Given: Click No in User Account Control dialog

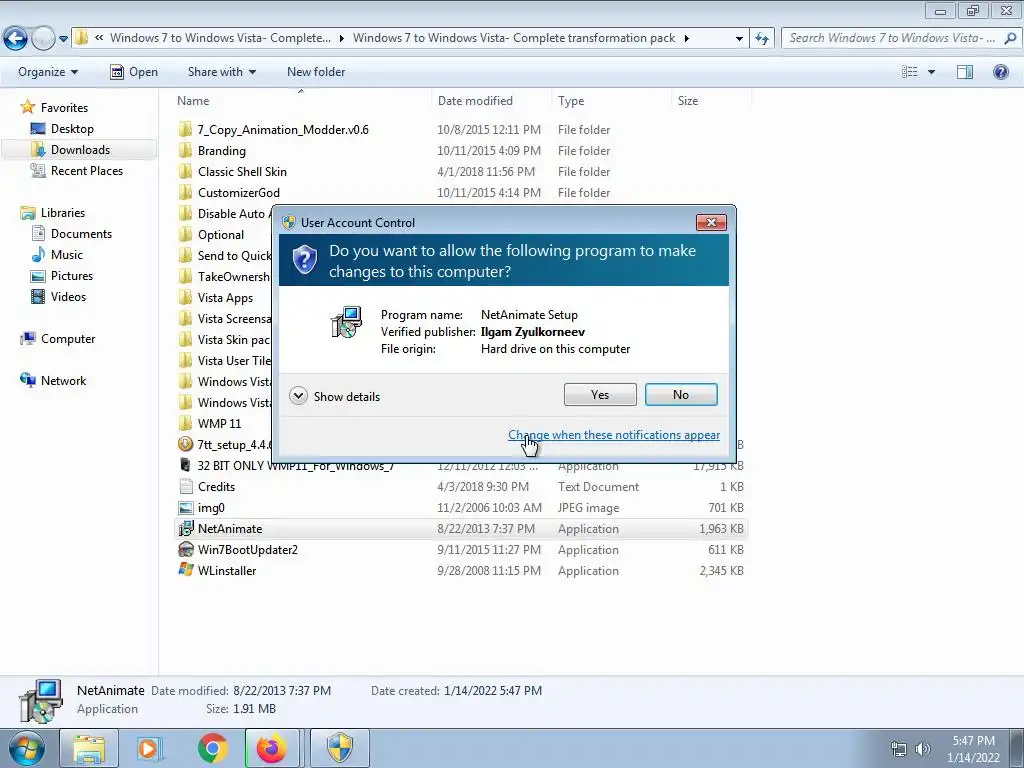Looking at the screenshot, I should coord(680,394).
